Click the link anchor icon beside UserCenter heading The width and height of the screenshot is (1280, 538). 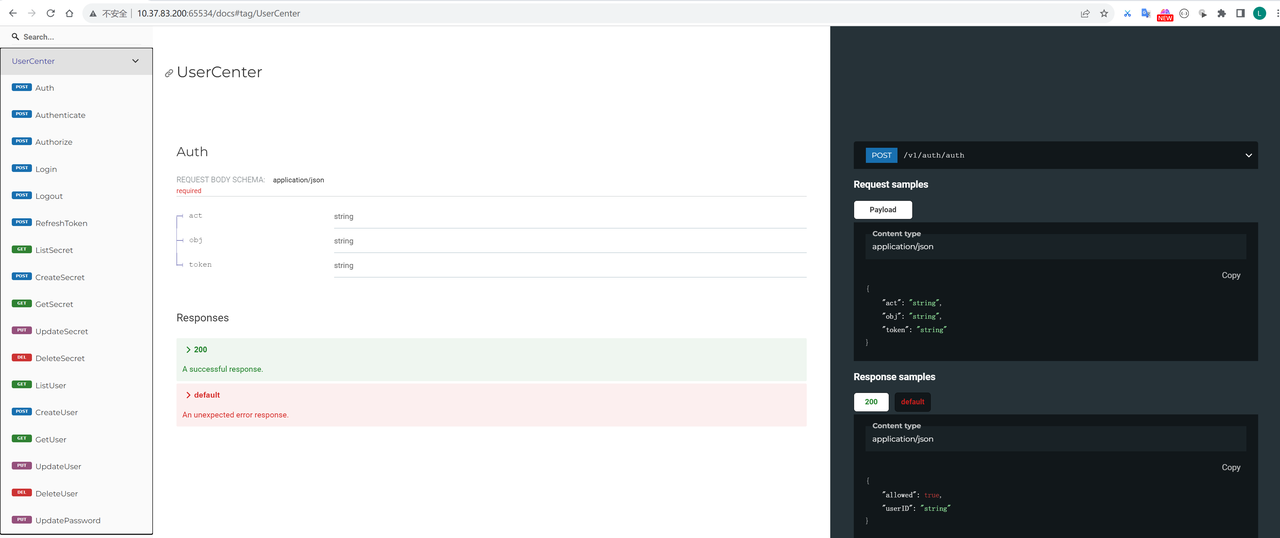click(x=169, y=73)
